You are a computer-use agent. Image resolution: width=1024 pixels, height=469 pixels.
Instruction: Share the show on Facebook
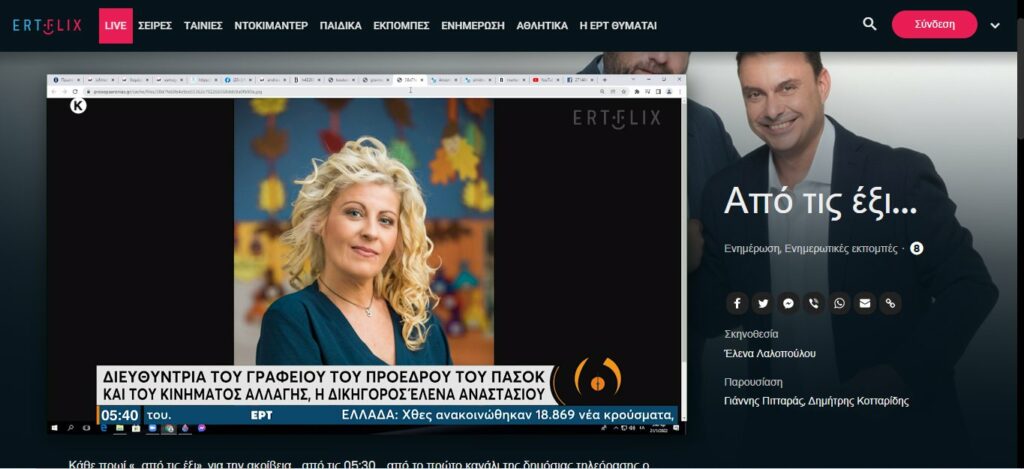coord(736,303)
